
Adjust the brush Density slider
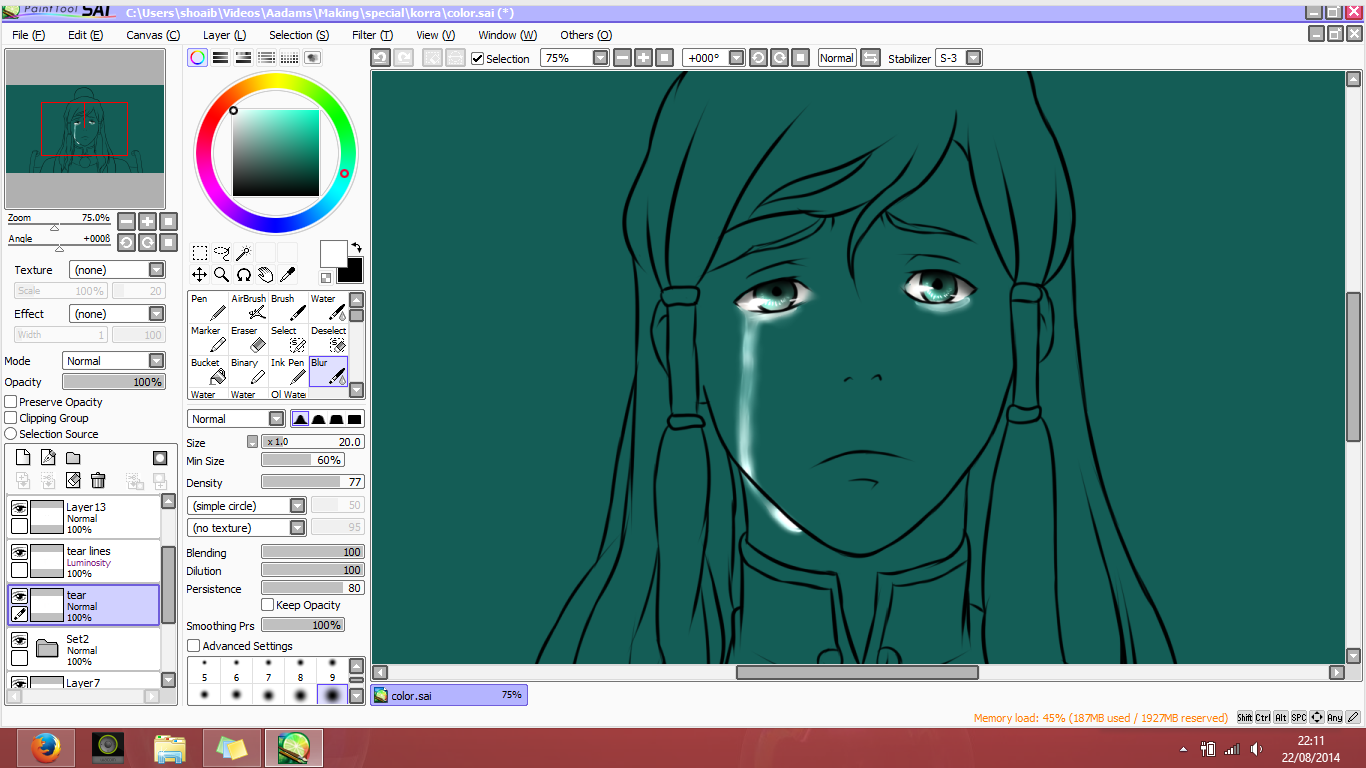pos(313,482)
